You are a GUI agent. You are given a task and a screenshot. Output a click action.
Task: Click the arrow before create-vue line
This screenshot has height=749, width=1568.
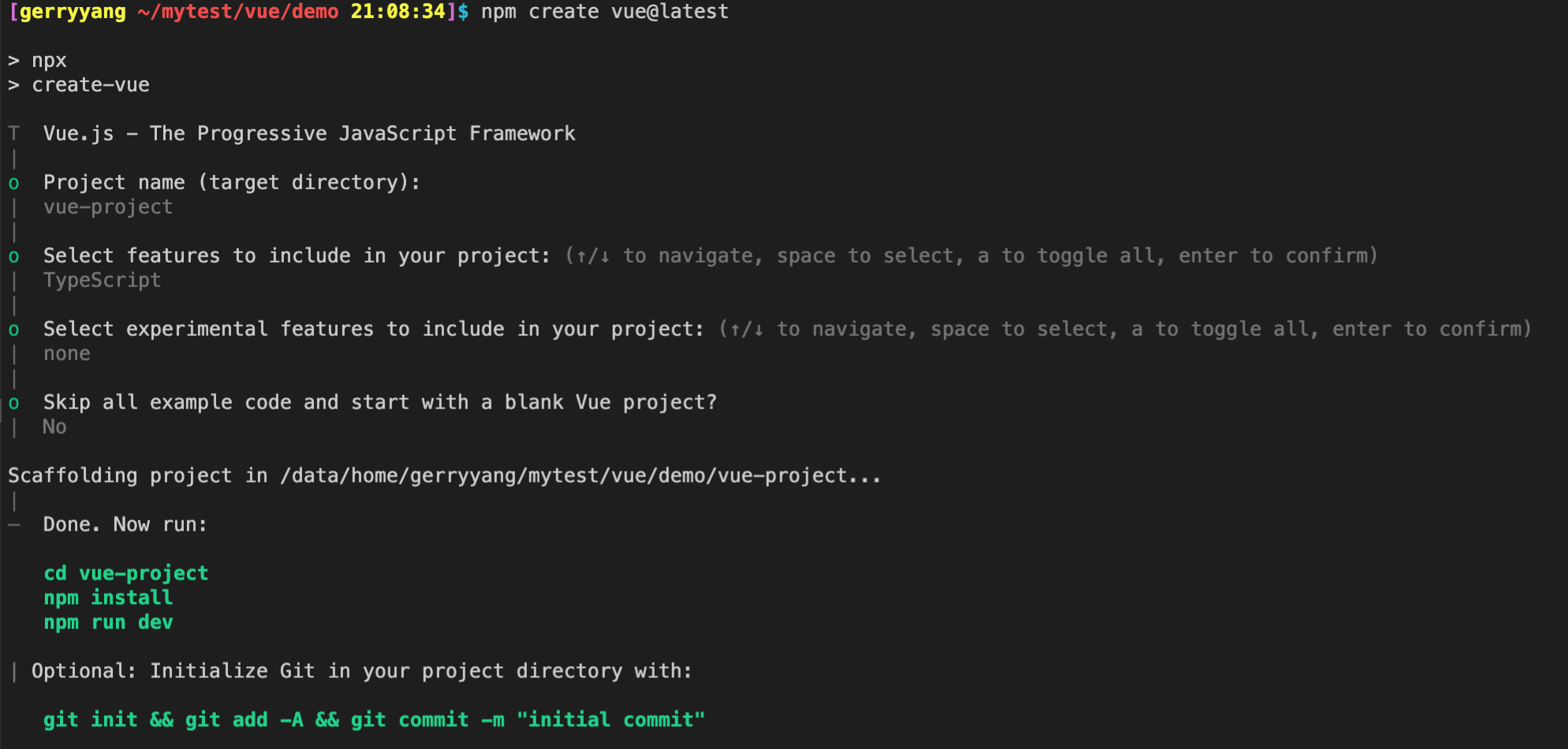coord(13,85)
